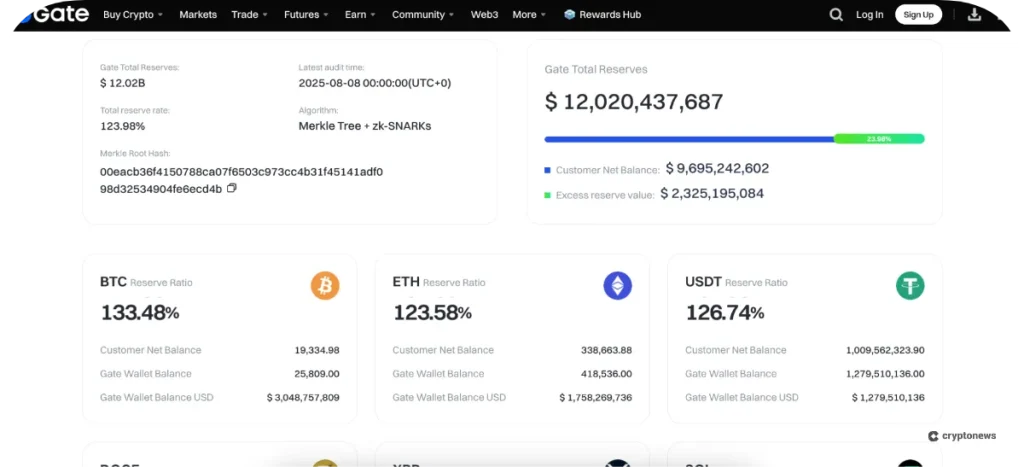Click the Bitcoin coin icon
Screen dimensions: 1024x467
coord(325,286)
